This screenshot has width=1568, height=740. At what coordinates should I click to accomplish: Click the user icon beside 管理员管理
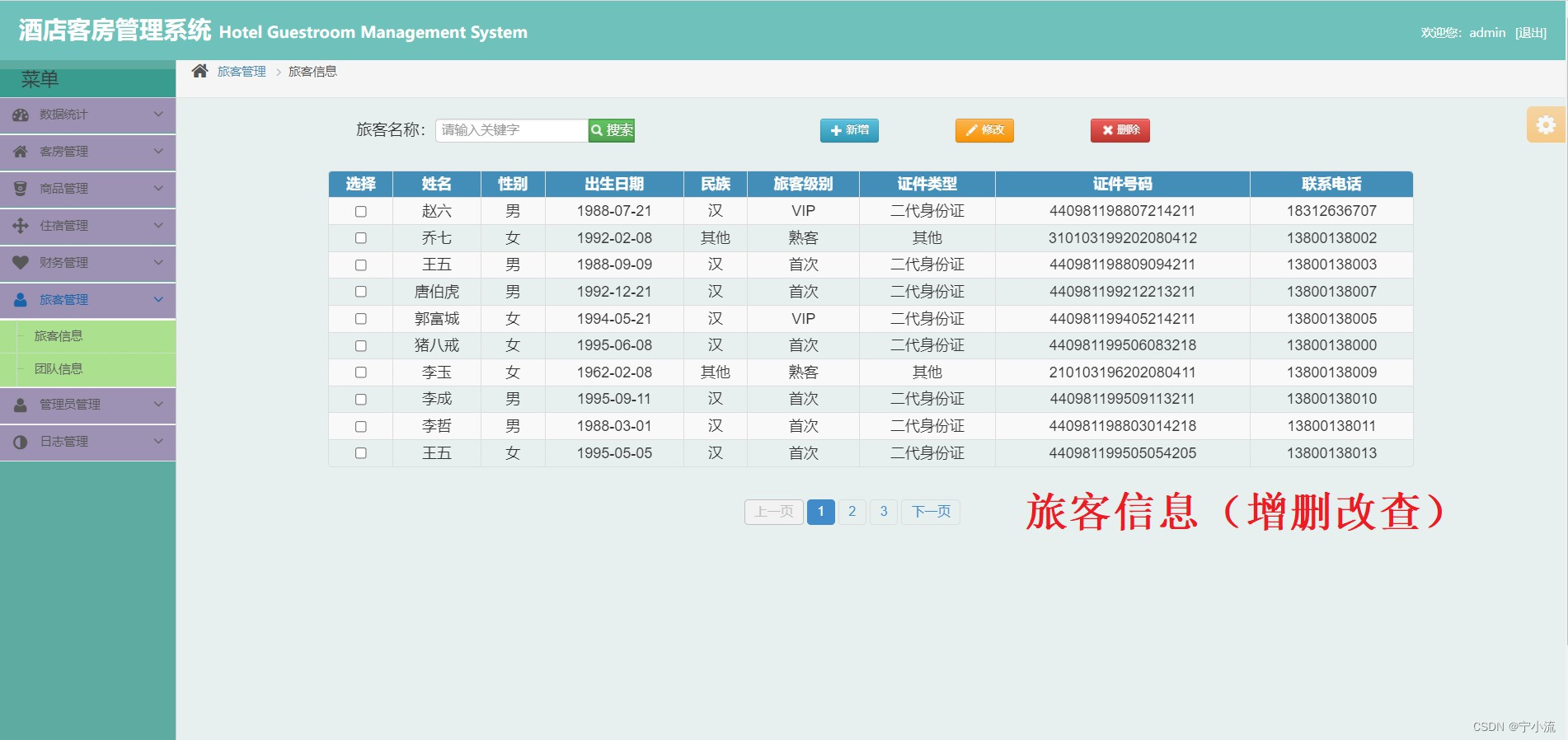coord(21,405)
